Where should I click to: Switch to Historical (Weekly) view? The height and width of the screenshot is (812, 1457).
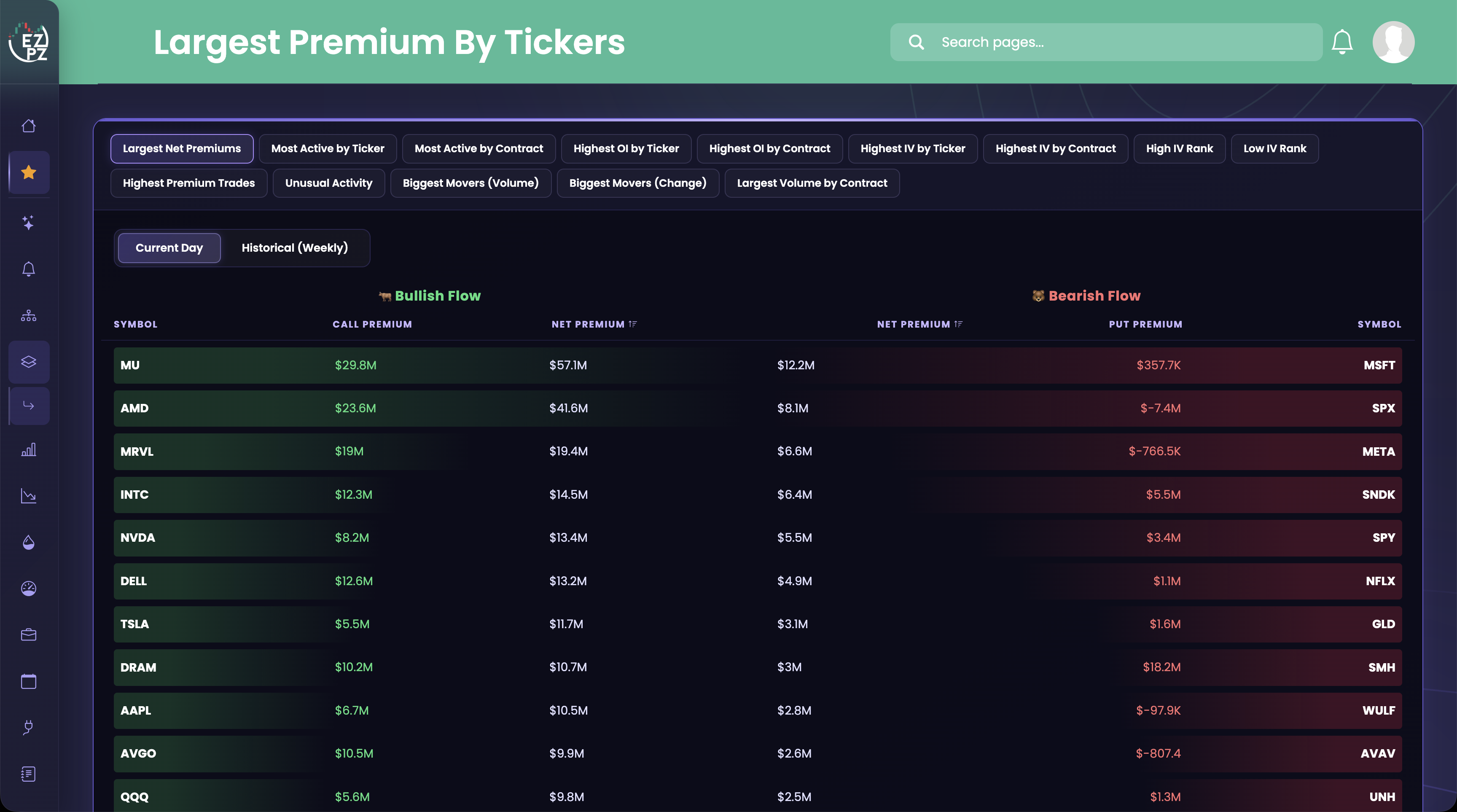pyautogui.click(x=295, y=247)
